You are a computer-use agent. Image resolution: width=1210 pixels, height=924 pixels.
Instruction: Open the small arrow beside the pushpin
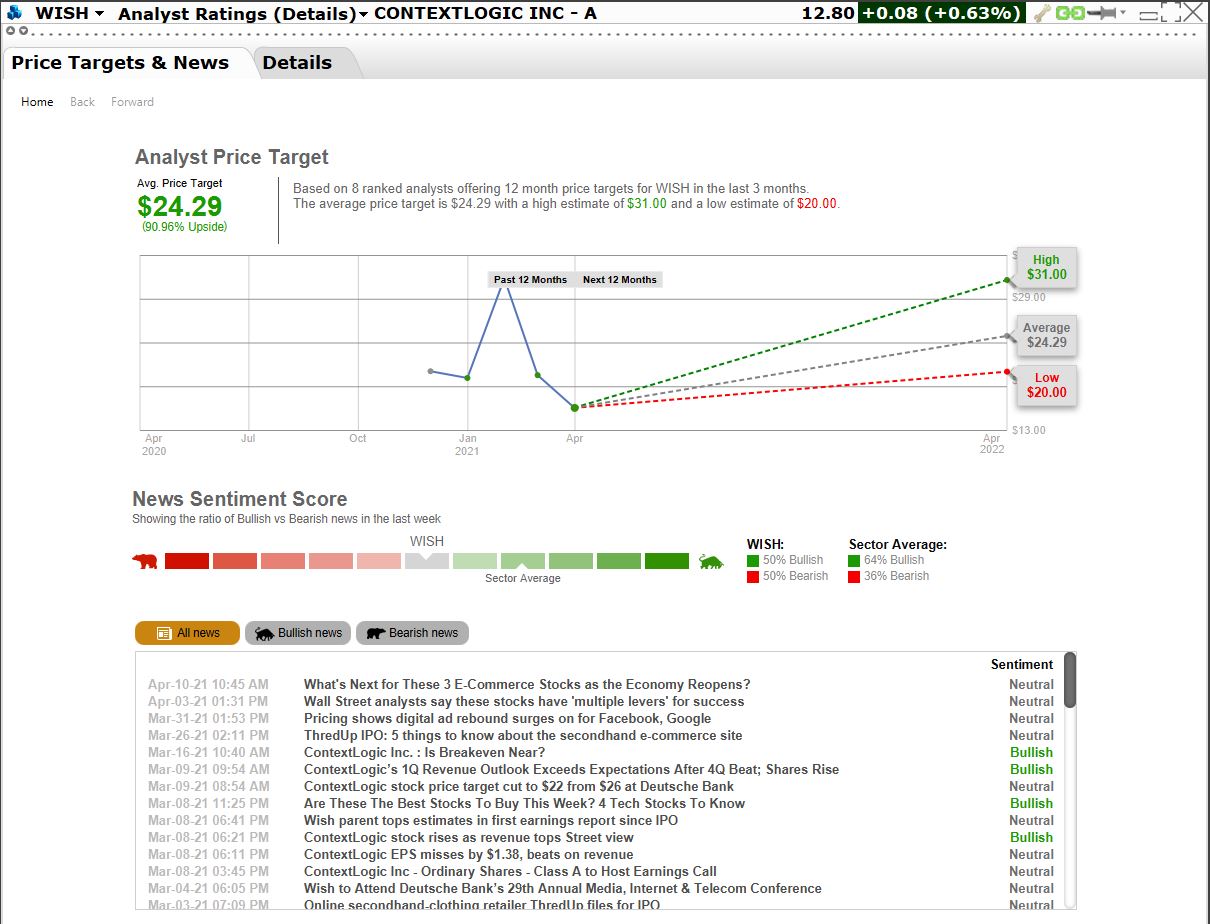click(x=1123, y=13)
